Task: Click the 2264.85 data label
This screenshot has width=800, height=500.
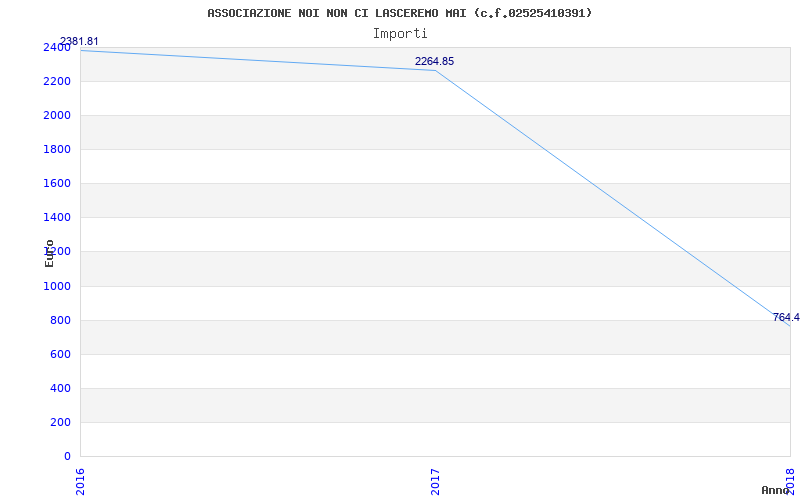Action: (x=434, y=61)
